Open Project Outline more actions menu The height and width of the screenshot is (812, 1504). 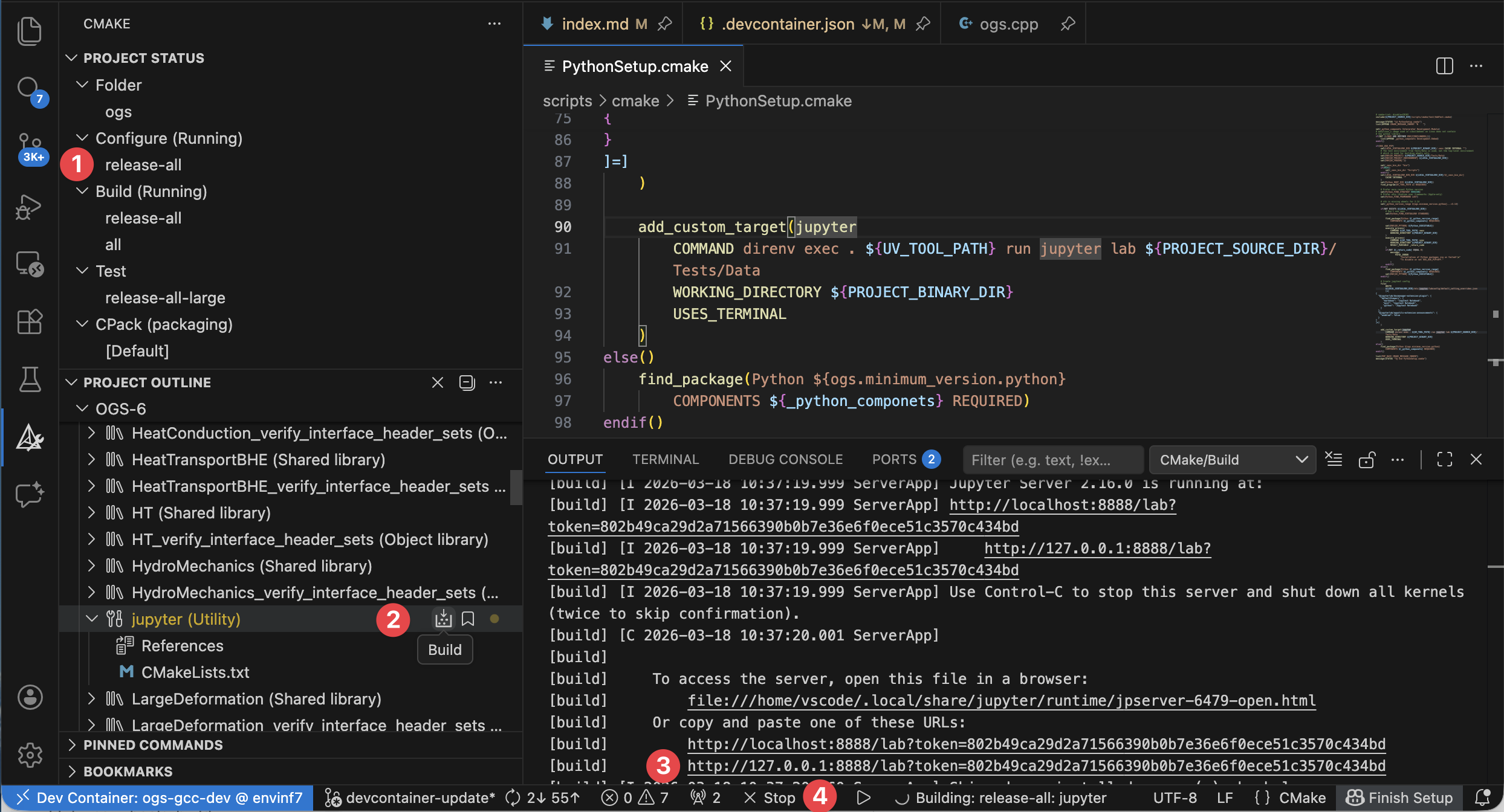point(496,382)
